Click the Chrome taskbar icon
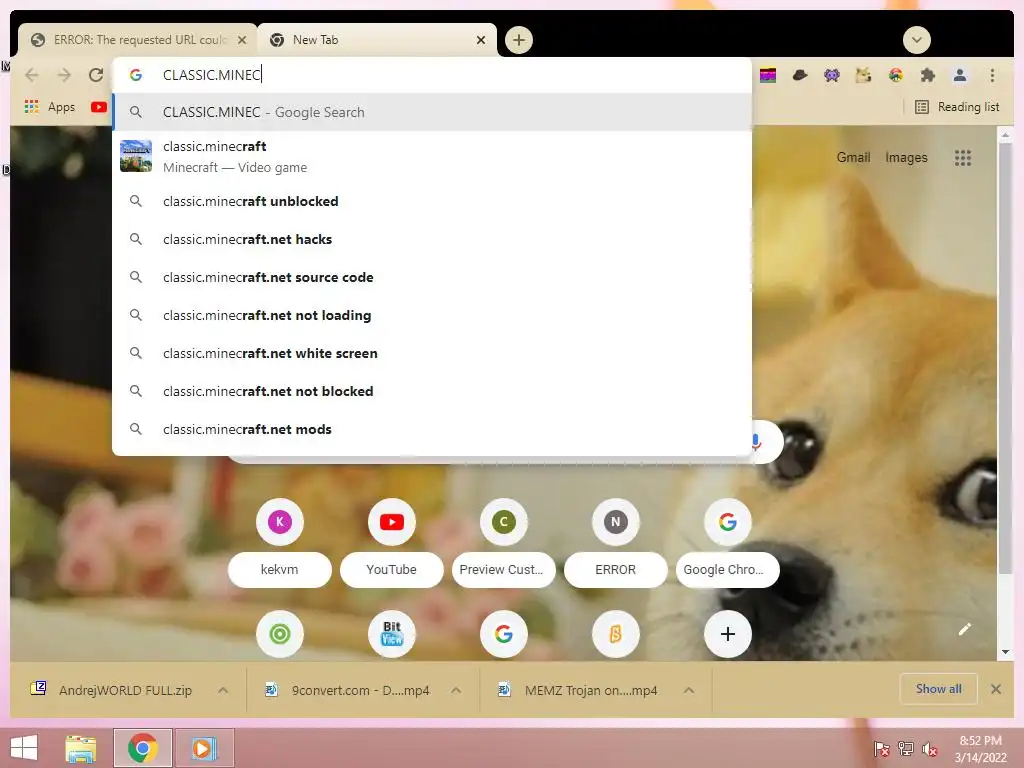The image size is (1024, 768). 143,748
